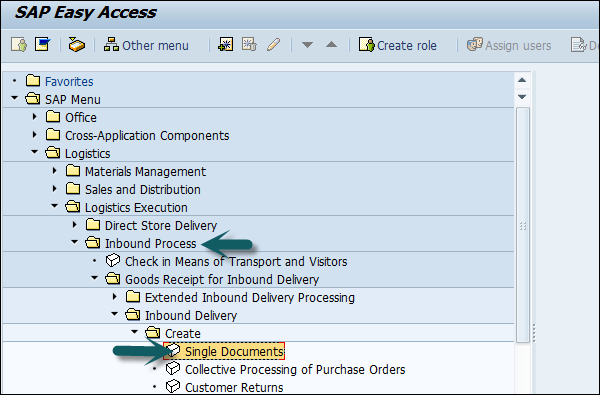
Task: Click the Direct Store Delivery folder icon
Action: [x=93, y=224]
